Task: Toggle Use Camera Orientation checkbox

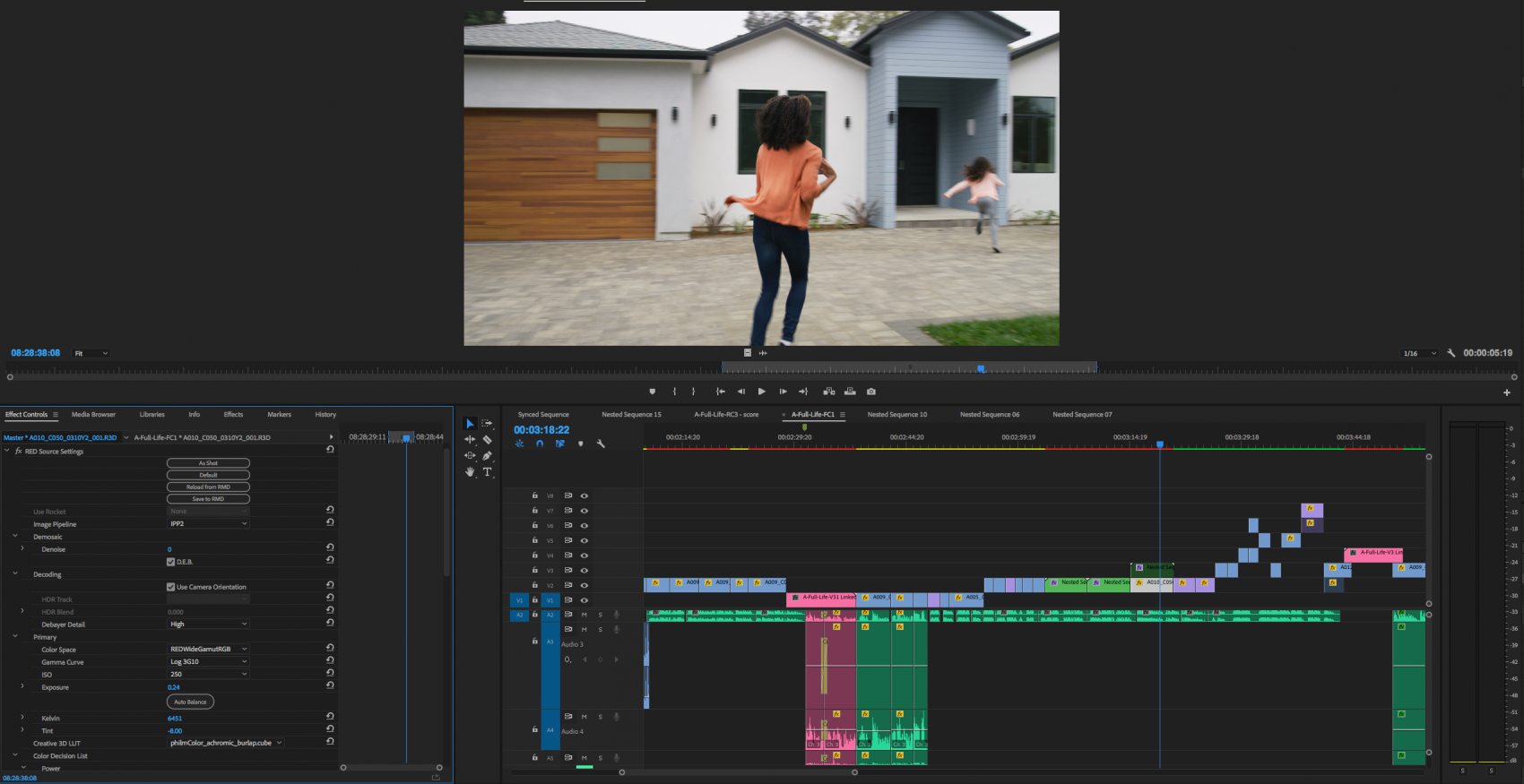Action: [x=170, y=587]
